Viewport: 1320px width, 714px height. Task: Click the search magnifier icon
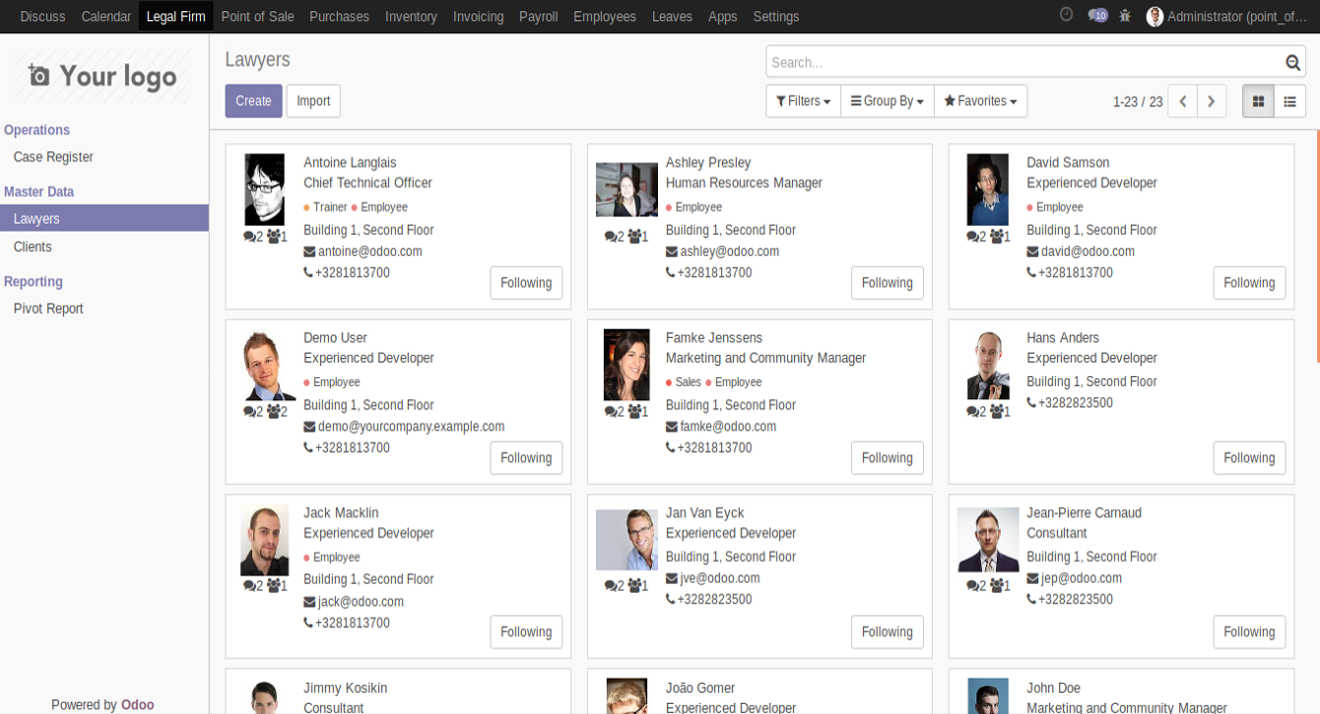click(1293, 63)
